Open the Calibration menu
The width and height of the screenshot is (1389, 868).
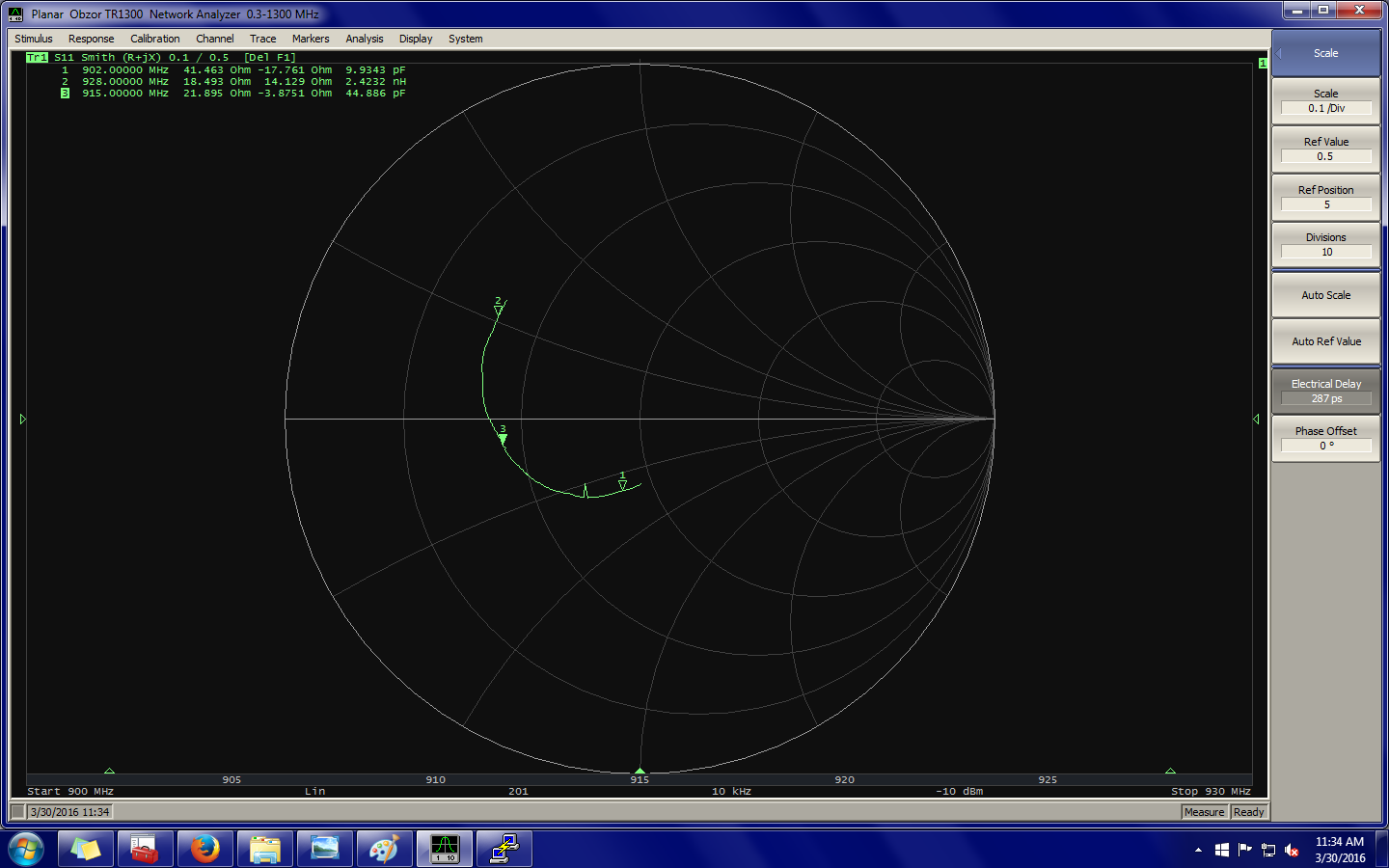click(154, 39)
